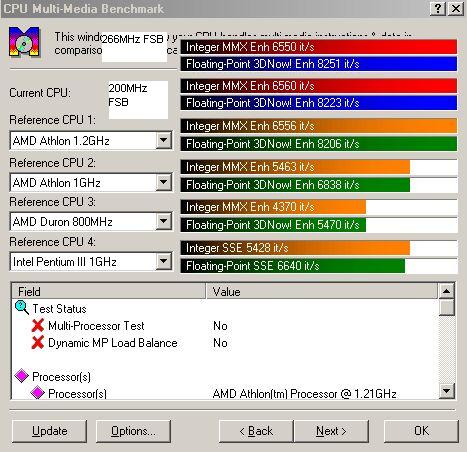This screenshot has width=467, height=452.
Task: Close the CPU Multi-Media Benchmark window
Action: click(x=456, y=8)
